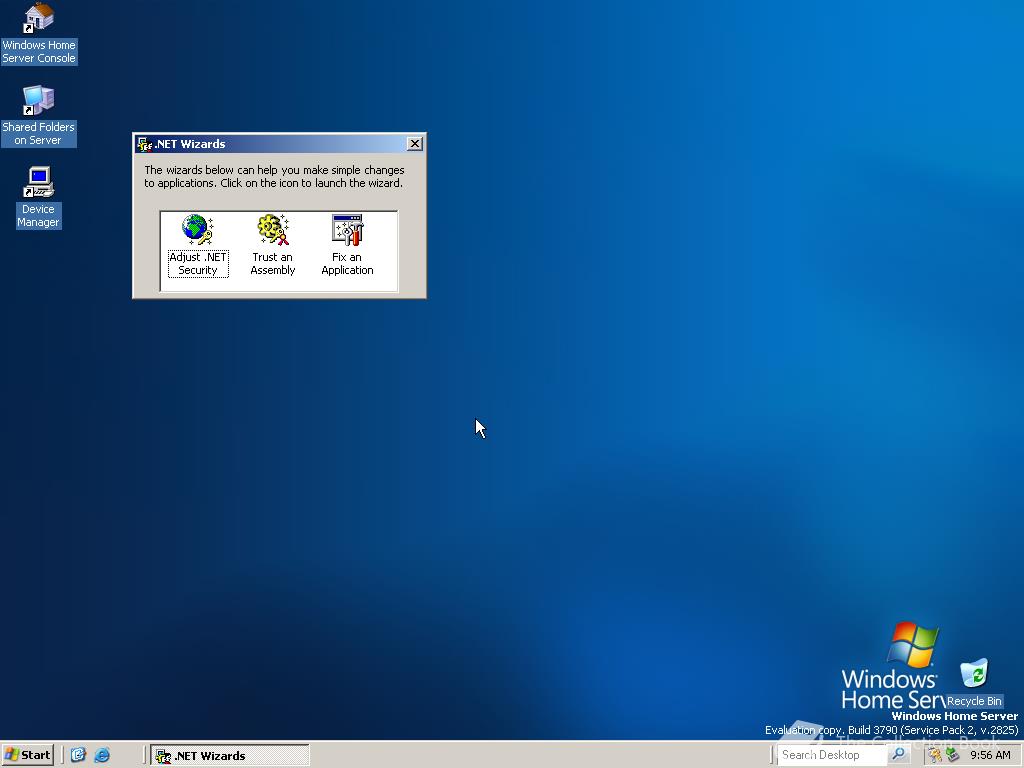This screenshot has height=768, width=1024.
Task: Click the second system tray icon
Action: pos(952,755)
